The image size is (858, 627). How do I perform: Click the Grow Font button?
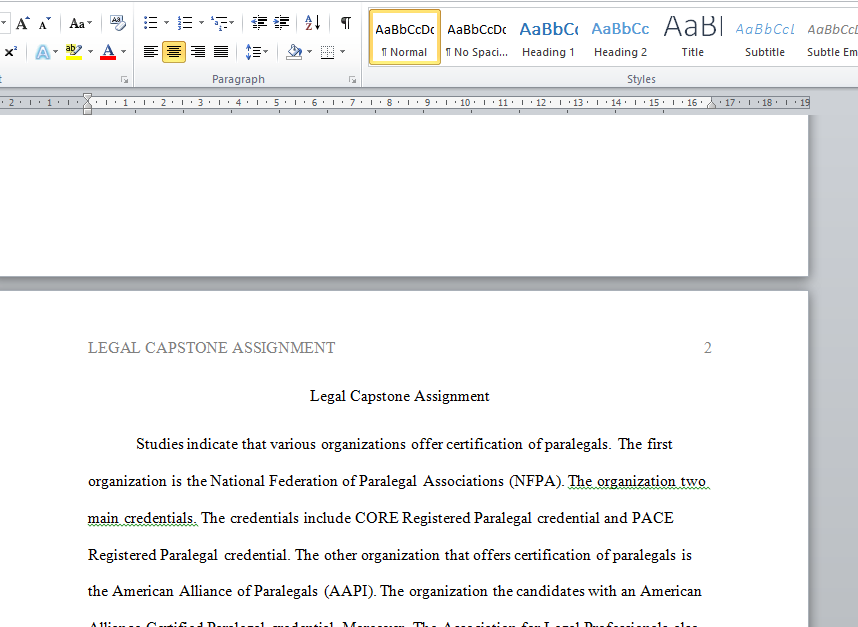pos(22,24)
